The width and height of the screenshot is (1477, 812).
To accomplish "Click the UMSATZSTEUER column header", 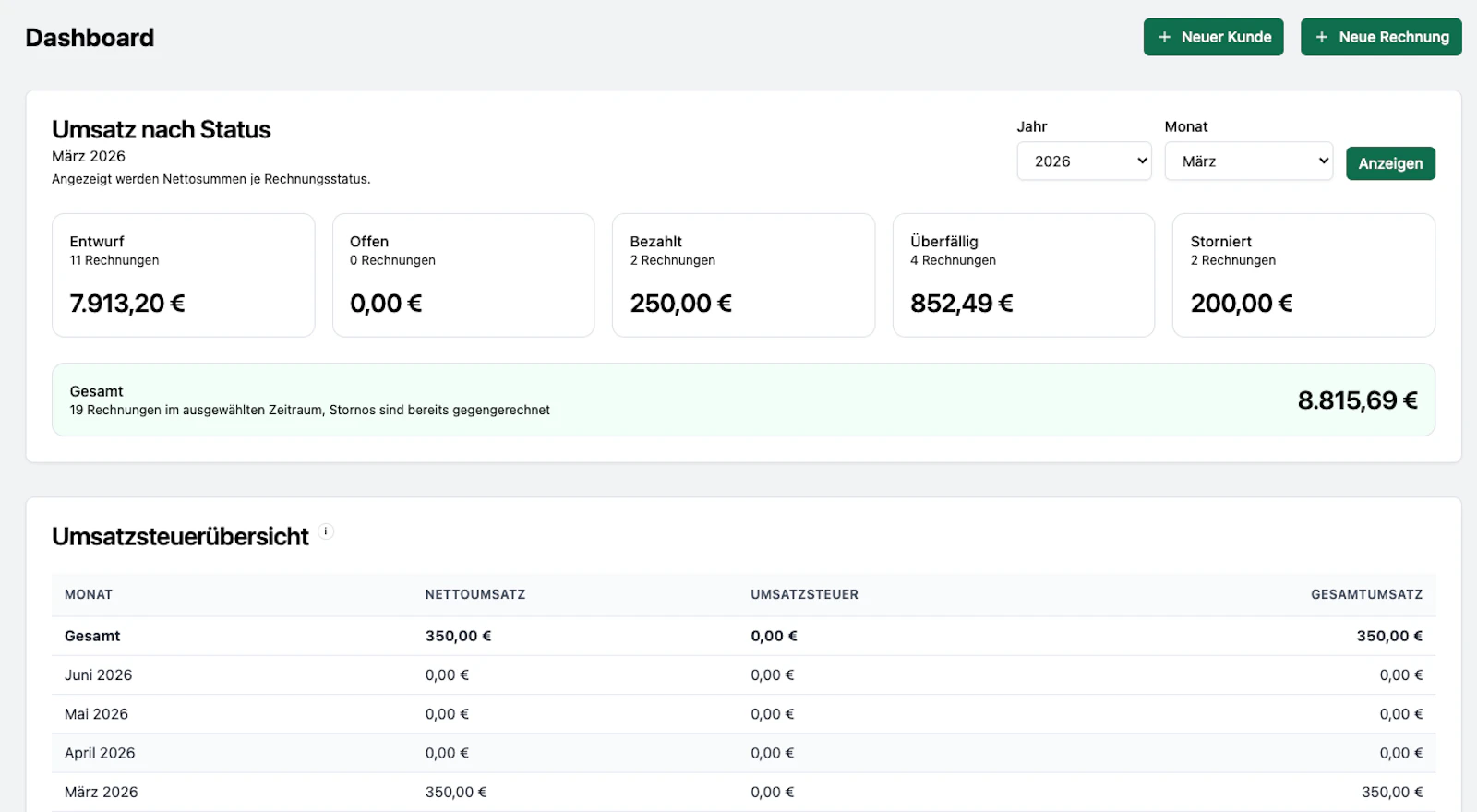I will coord(804,594).
